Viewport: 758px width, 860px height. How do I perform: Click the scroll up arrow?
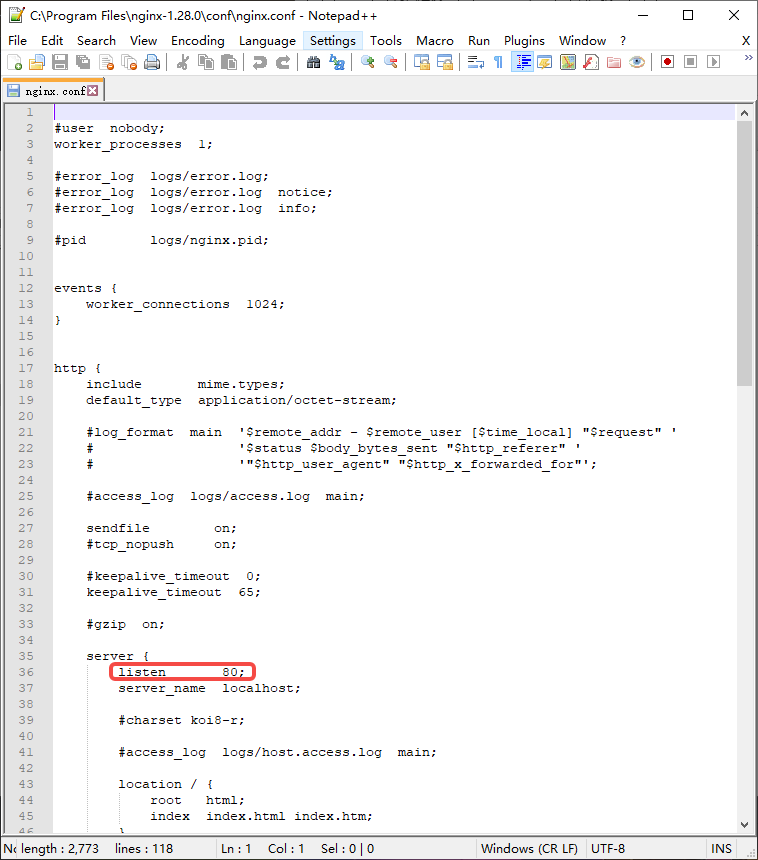tap(744, 113)
